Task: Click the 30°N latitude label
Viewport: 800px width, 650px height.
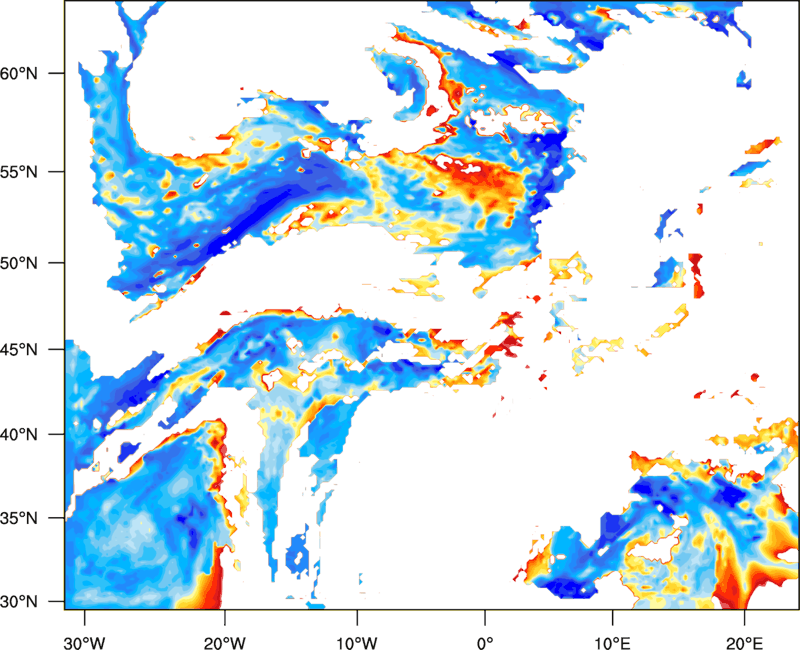Action: pyautogui.click(x=19, y=602)
